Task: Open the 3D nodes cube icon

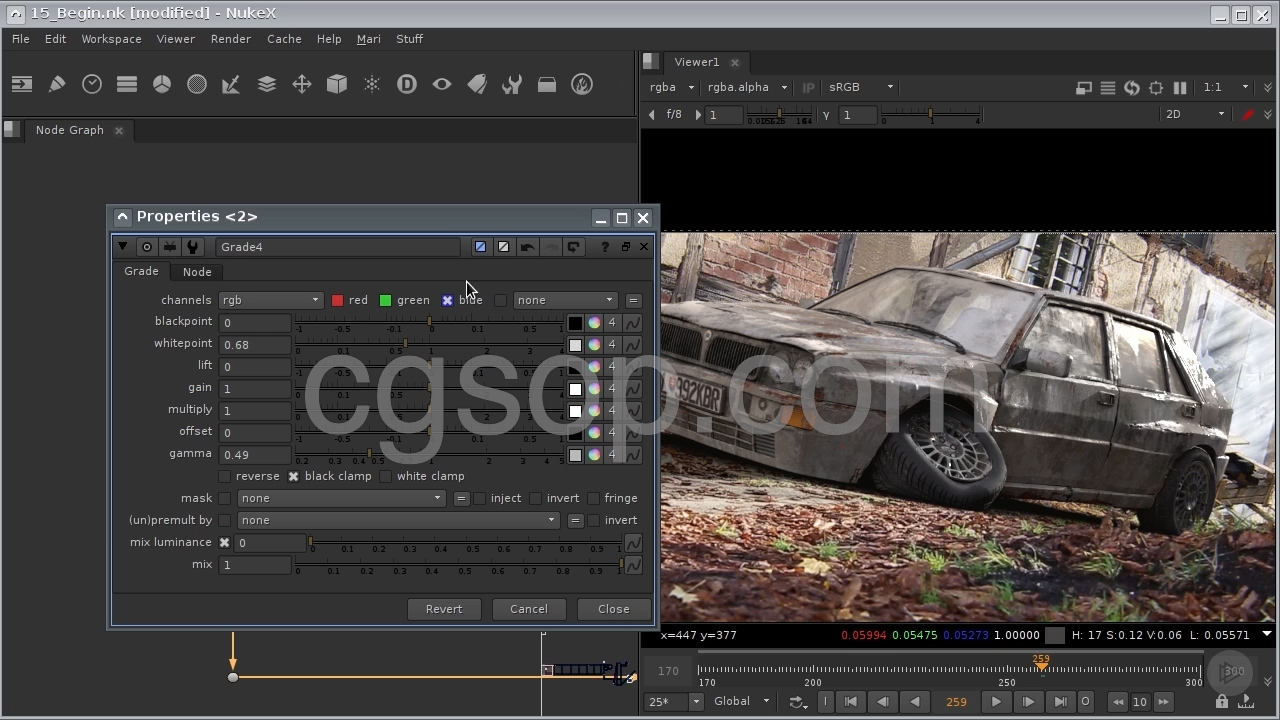Action: [337, 85]
